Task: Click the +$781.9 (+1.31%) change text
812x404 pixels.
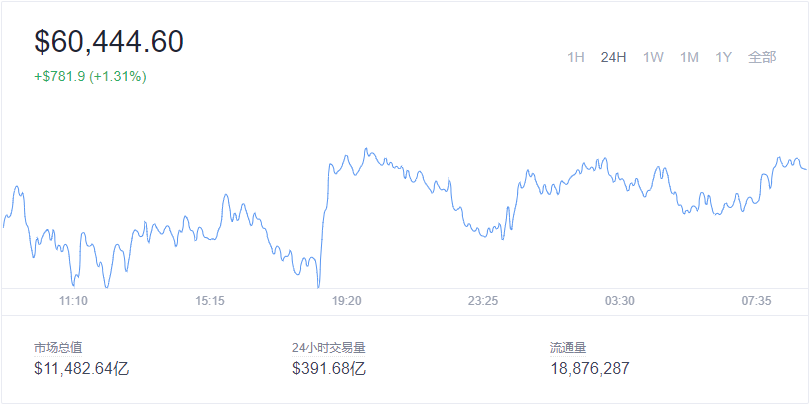Action: (x=90, y=76)
